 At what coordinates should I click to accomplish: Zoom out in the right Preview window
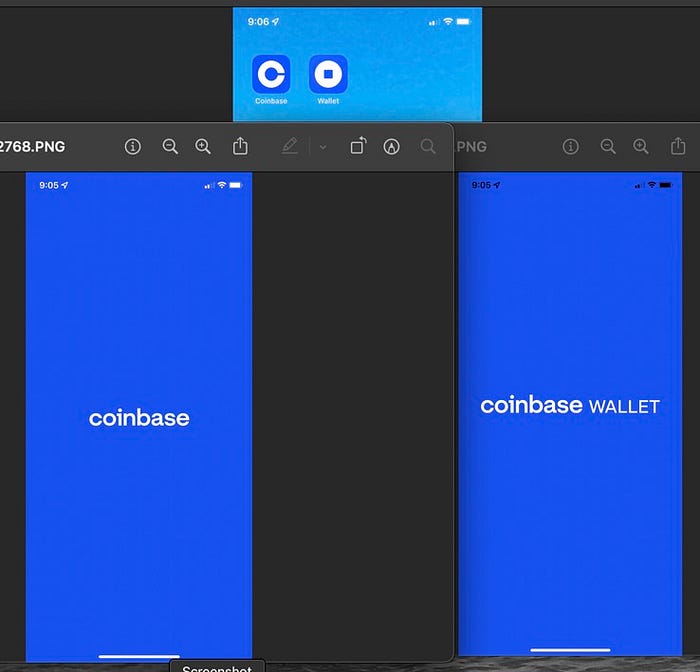pyautogui.click(x=608, y=146)
